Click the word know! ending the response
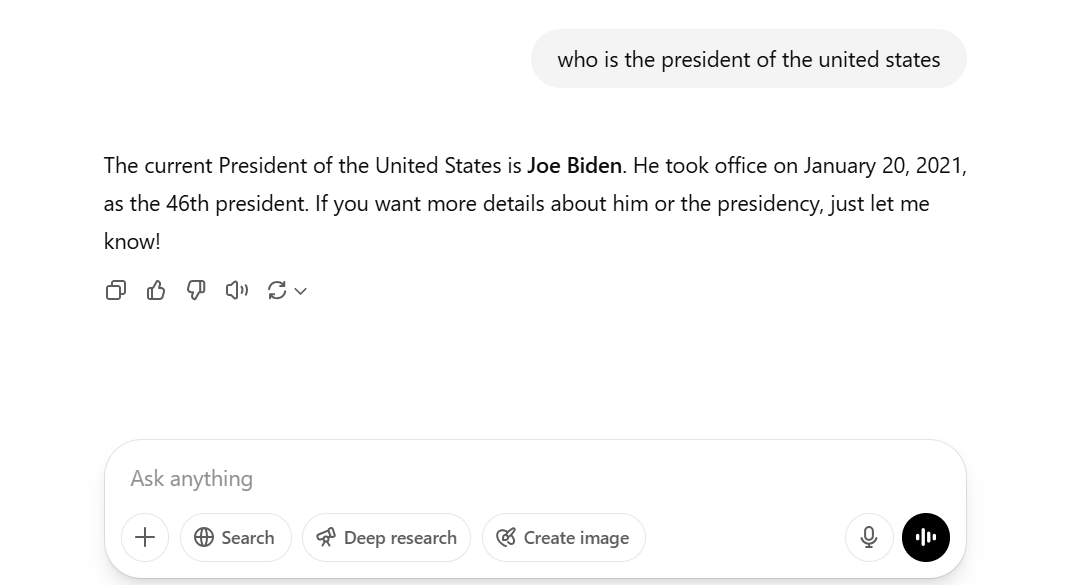Image resolution: width=1084 pixels, height=585 pixels. pyautogui.click(x=132, y=241)
